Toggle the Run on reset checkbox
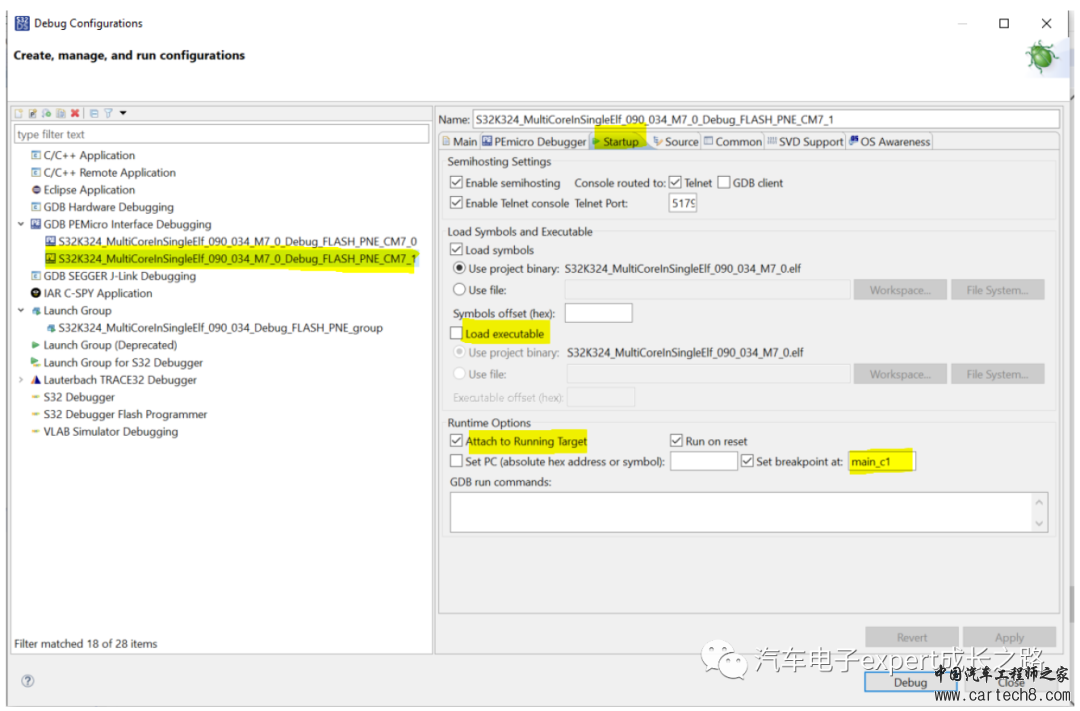Screen dimensions: 1080x711 pyautogui.click(x=676, y=441)
